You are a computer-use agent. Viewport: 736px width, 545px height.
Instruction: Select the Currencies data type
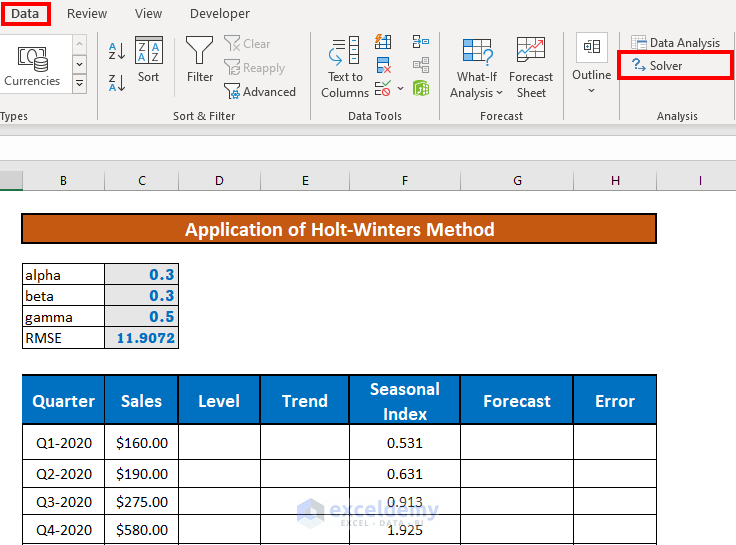tap(32, 66)
